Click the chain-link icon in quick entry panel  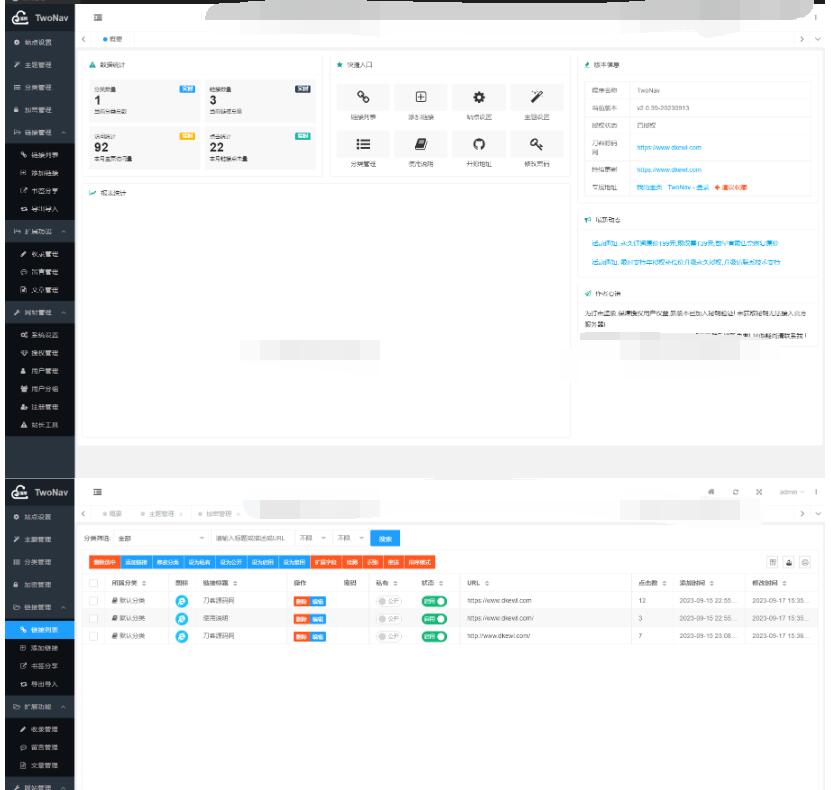click(365, 97)
